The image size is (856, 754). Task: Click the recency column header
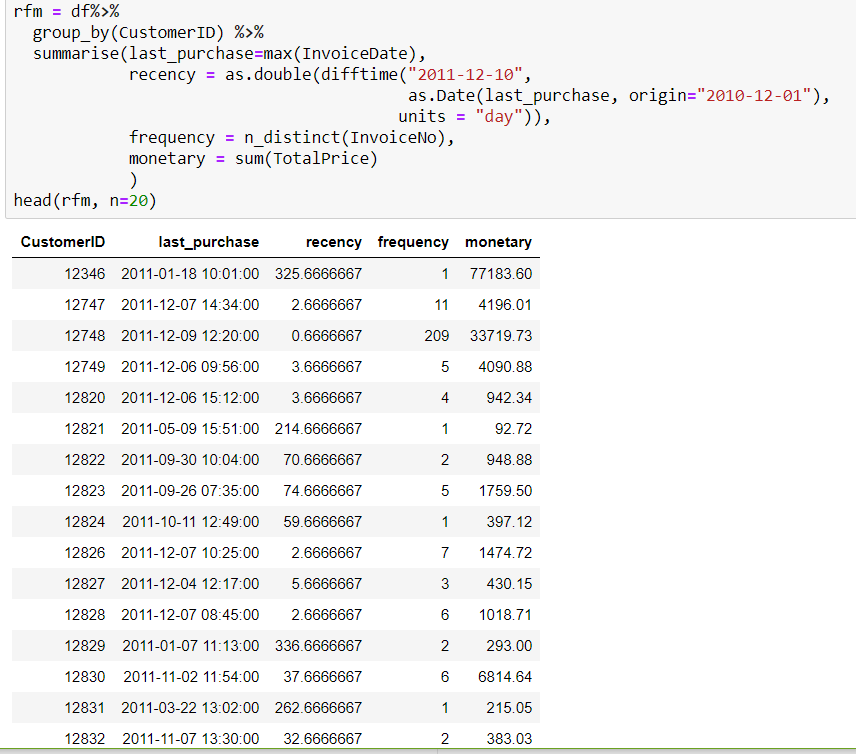pyautogui.click(x=333, y=242)
